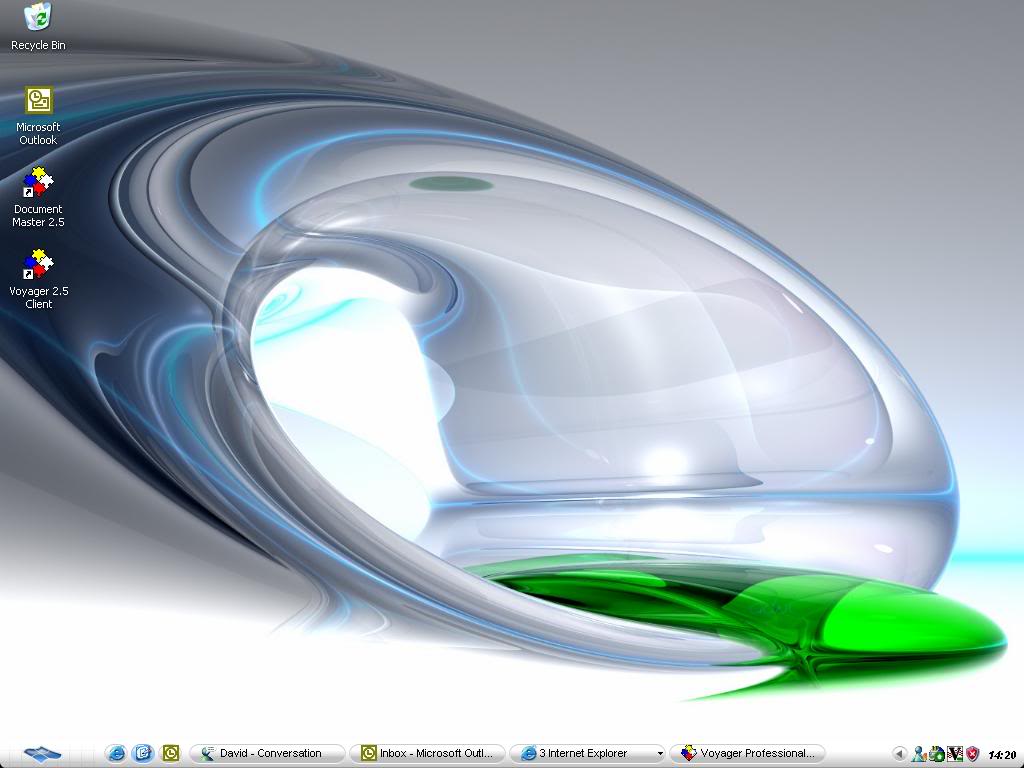Open MSN Messenger from the system tray
This screenshot has width=1024, height=768.
pyautogui.click(x=919, y=753)
